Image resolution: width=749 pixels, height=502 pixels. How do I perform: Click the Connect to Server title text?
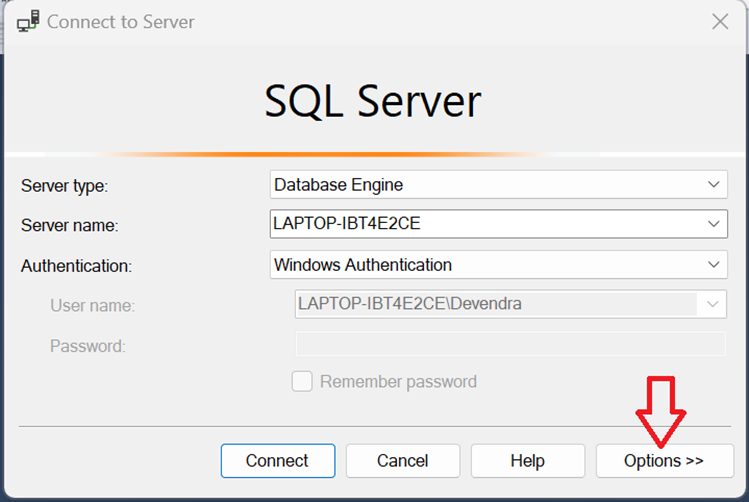[120, 22]
